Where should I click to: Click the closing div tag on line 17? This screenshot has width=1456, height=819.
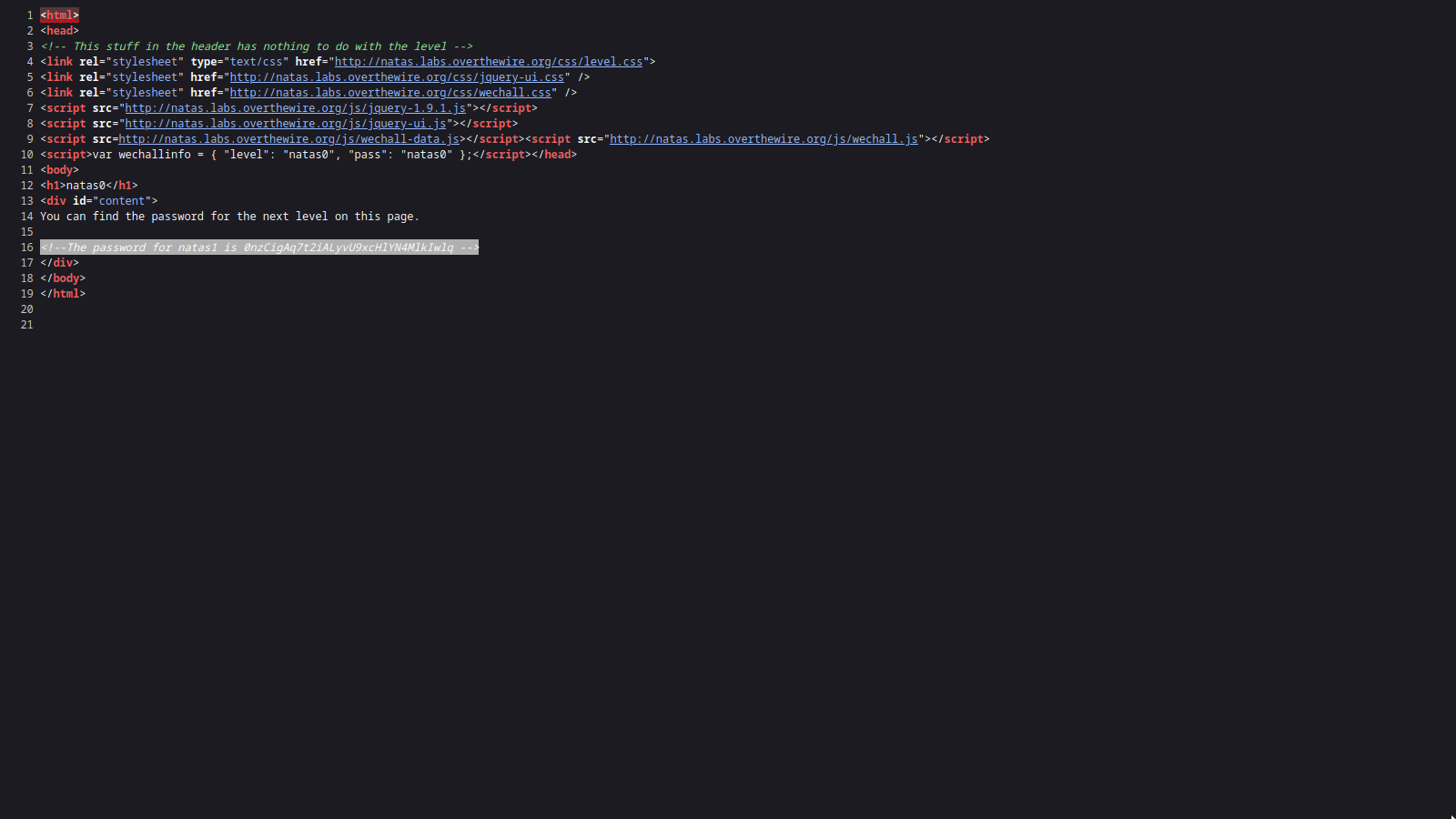pos(59,263)
